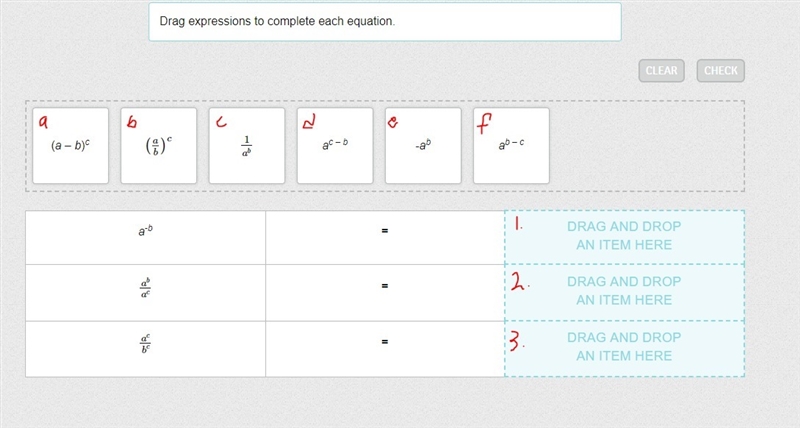This screenshot has width=800, height=428.
Task: Click the CLEAR button
Action: pyautogui.click(x=661, y=70)
